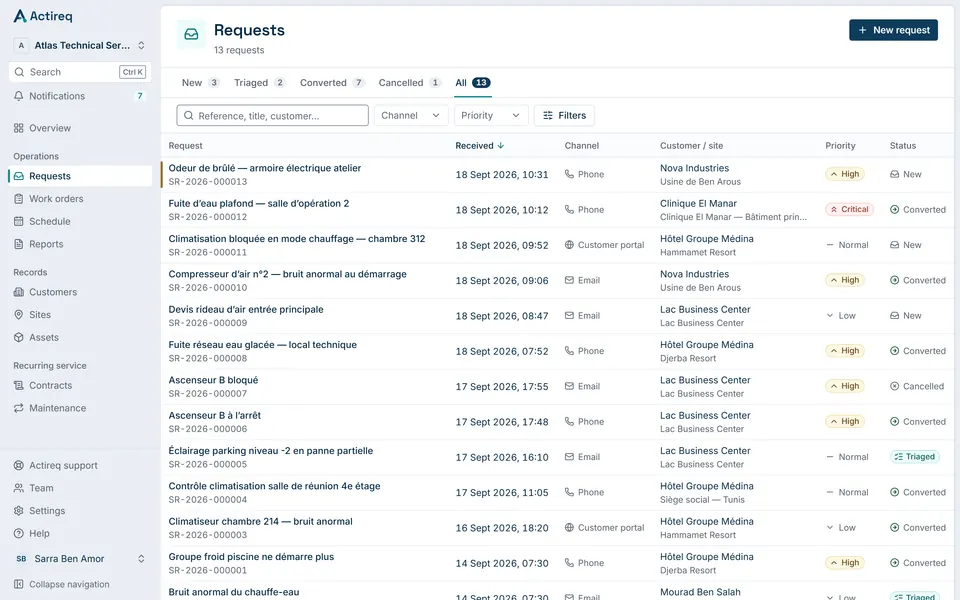960x600 pixels.
Task: Click the Requests page header inbox icon
Action: (x=191, y=34)
